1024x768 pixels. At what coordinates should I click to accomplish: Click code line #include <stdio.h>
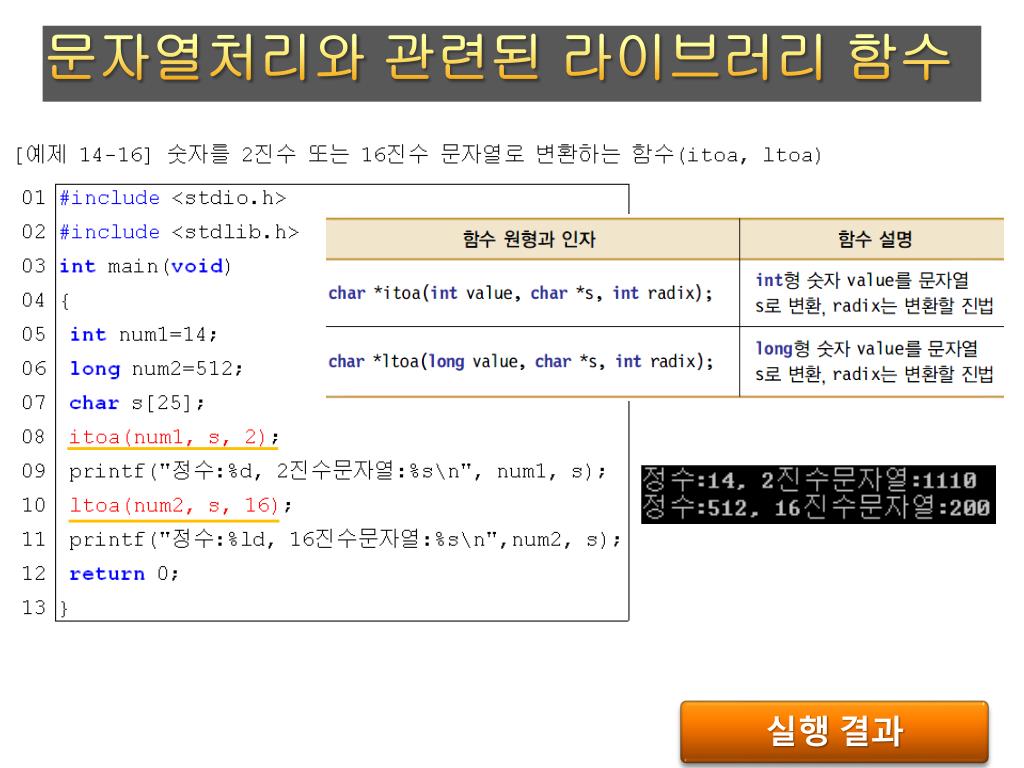pyautogui.click(x=172, y=198)
